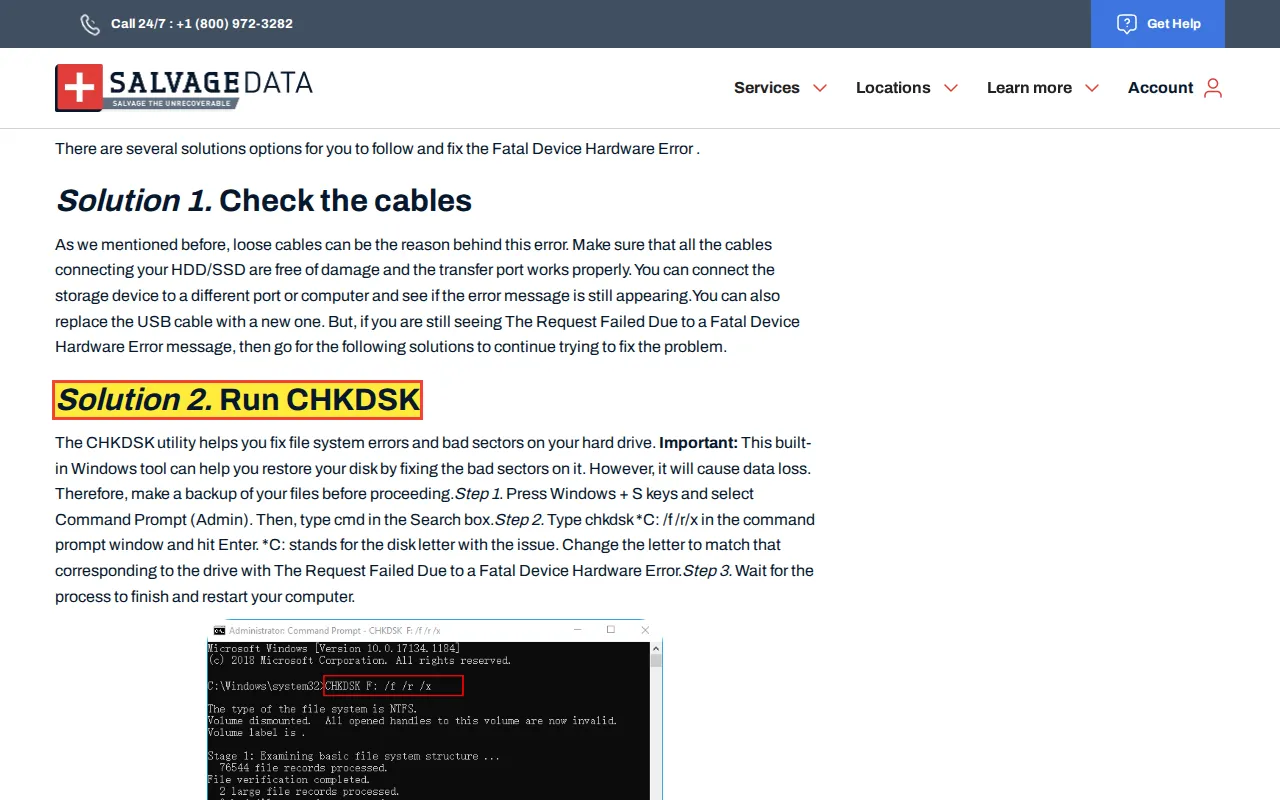This screenshot has width=1280, height=800.
Task: Click the user profile icon beside Account
Action: point(1213,88)
